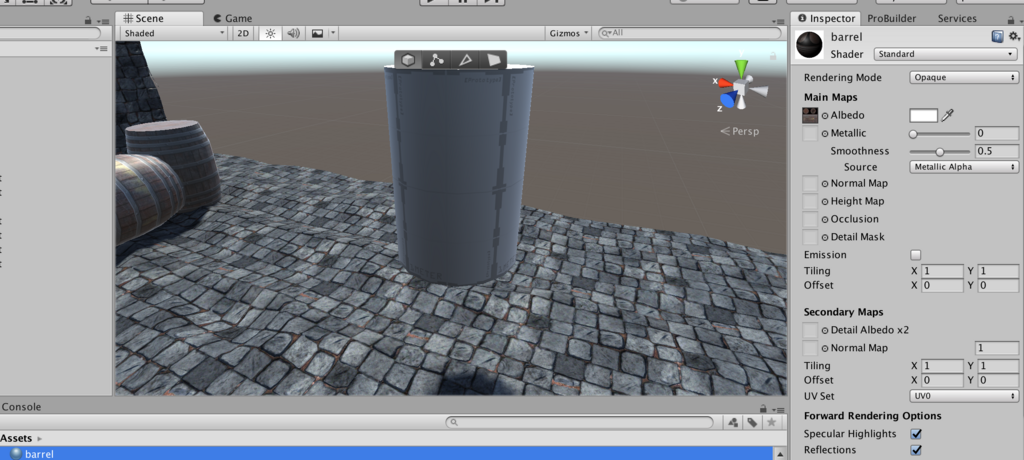Open Occlusion texture picker circle
The width and height of the screenshot is (1024, 460).
coord(825,220)
